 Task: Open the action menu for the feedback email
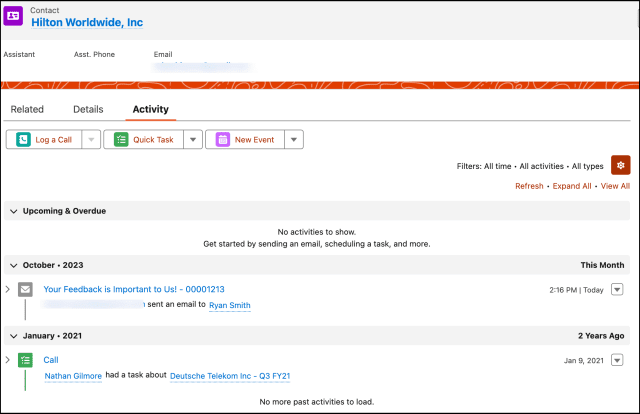[x=617, y=289]
